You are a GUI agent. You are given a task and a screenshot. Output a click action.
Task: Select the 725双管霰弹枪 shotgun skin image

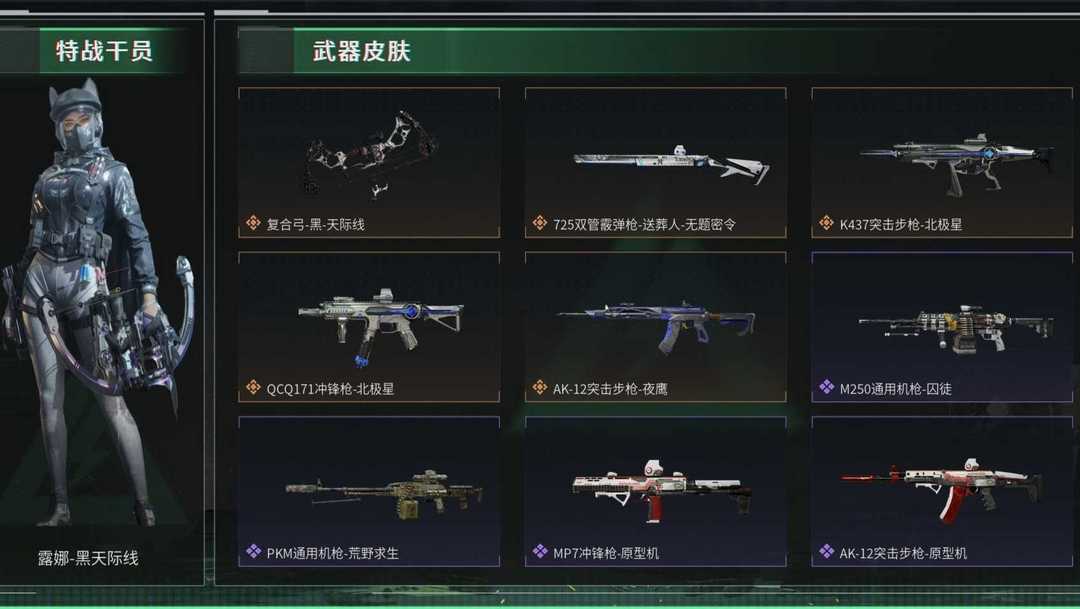[671, 165]
